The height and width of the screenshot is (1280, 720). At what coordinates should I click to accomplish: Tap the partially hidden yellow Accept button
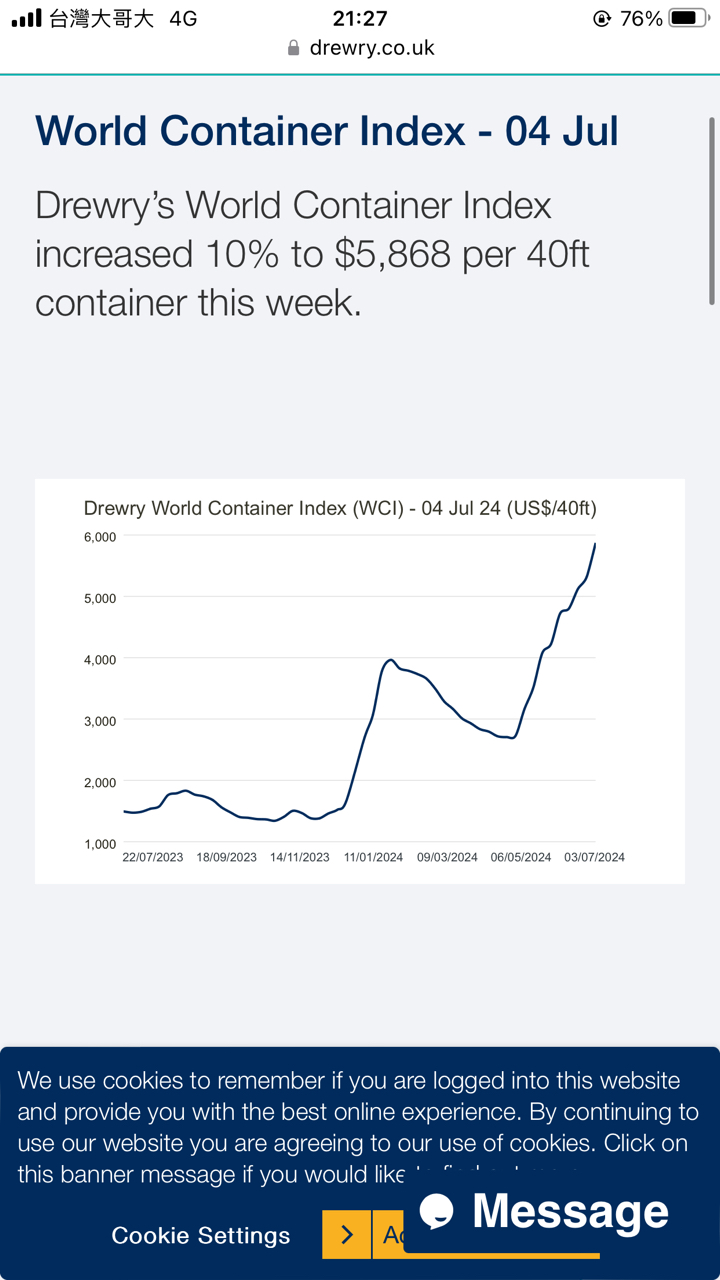point(388,1235)
